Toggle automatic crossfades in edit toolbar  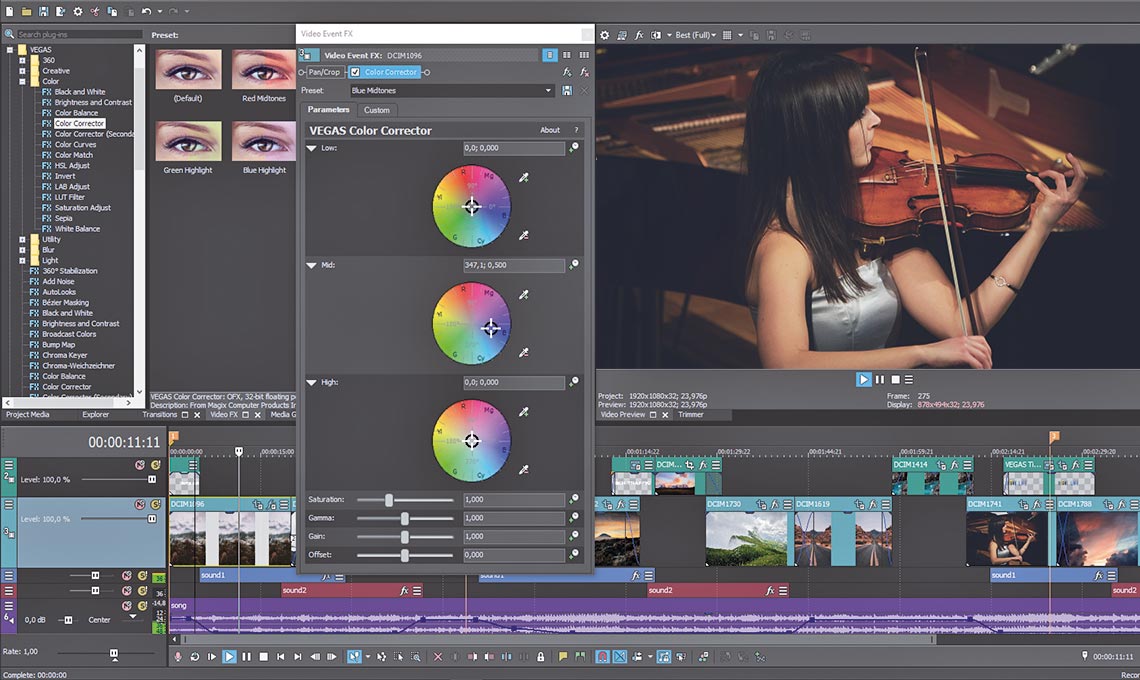tap(619, 657)
